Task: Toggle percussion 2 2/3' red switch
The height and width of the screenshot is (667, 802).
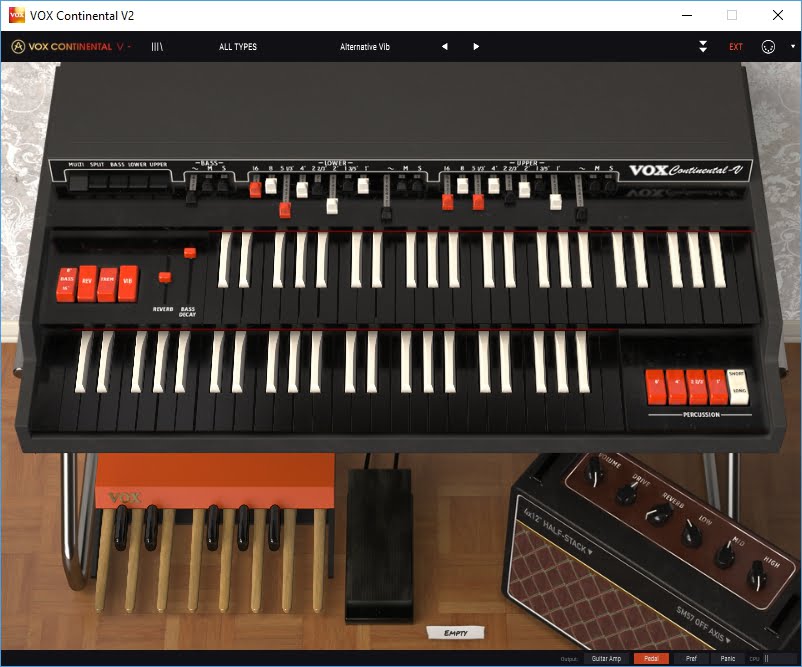Action: click(x=697, y=387)
